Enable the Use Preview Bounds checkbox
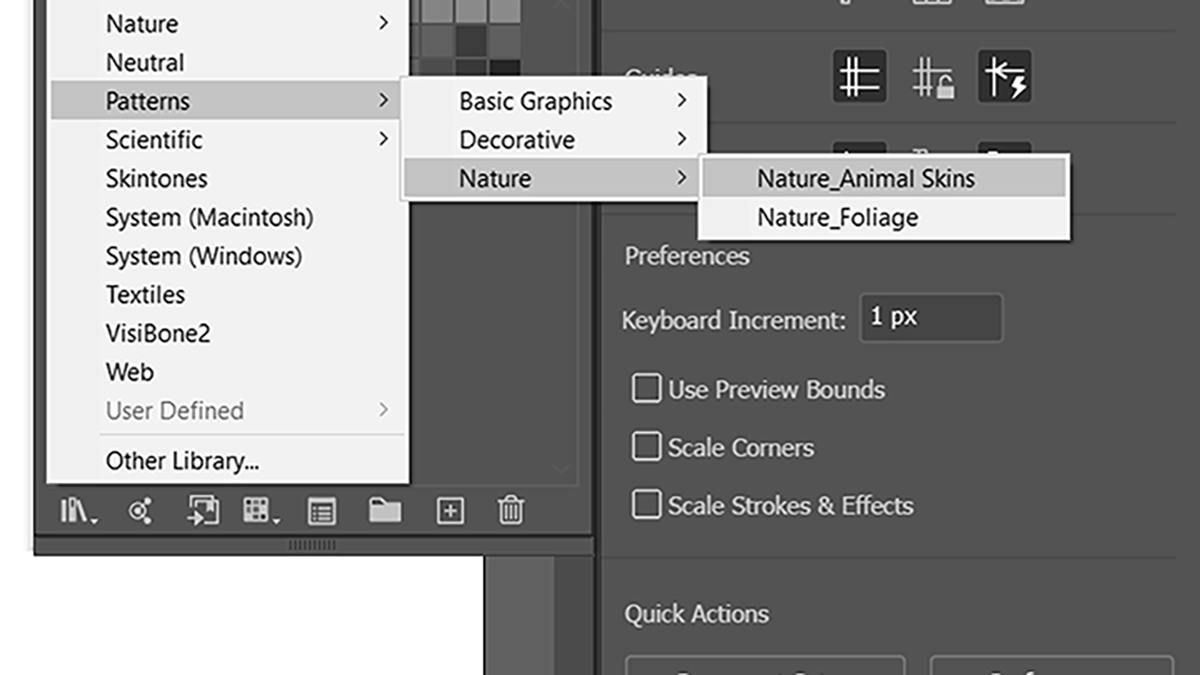Screen dimensions: 1200x675 pos(646,388)
